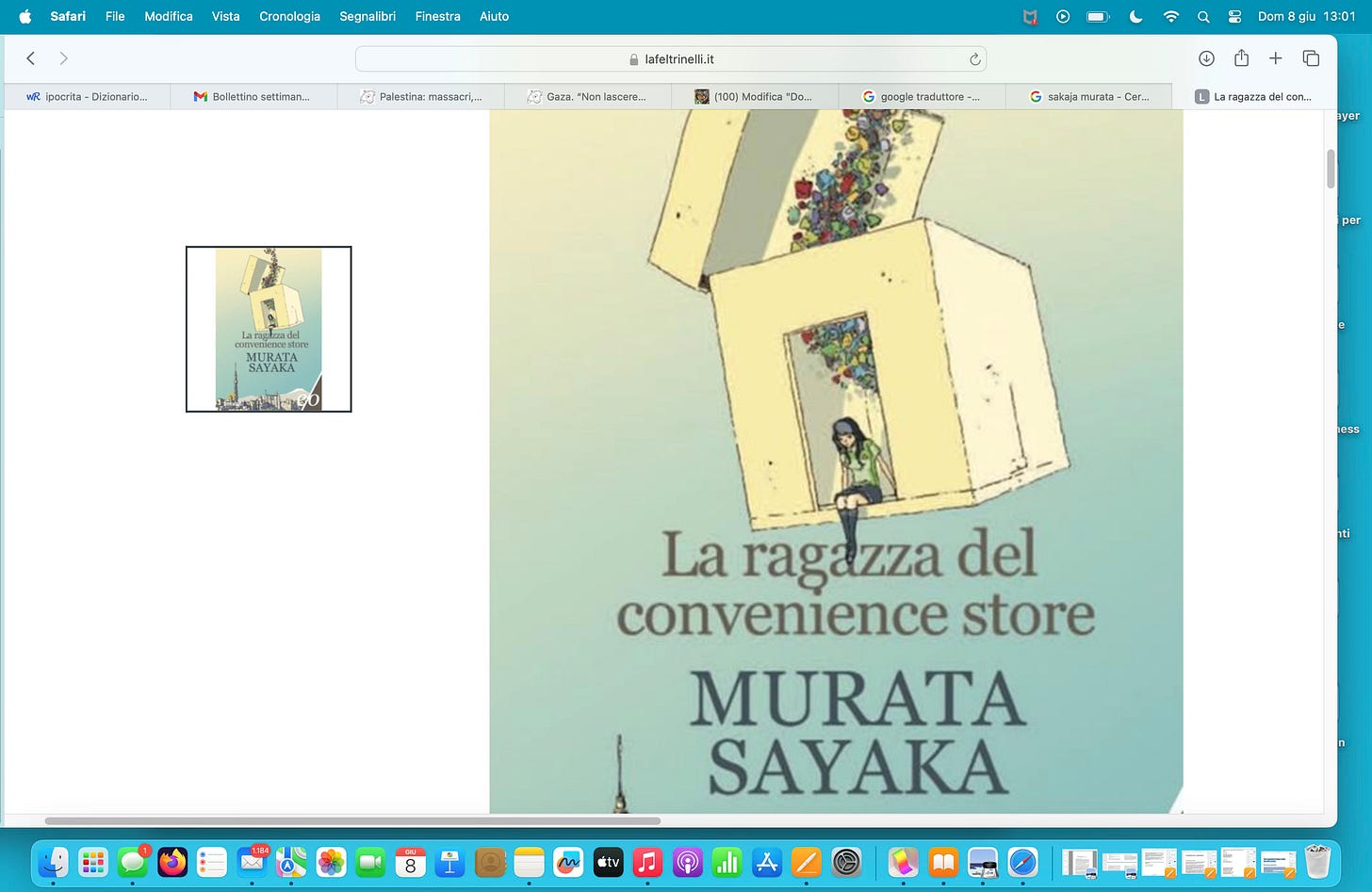Open Finder from the Dock
The height and width of the screenshot is (892, 1372).
click(54, 861)
